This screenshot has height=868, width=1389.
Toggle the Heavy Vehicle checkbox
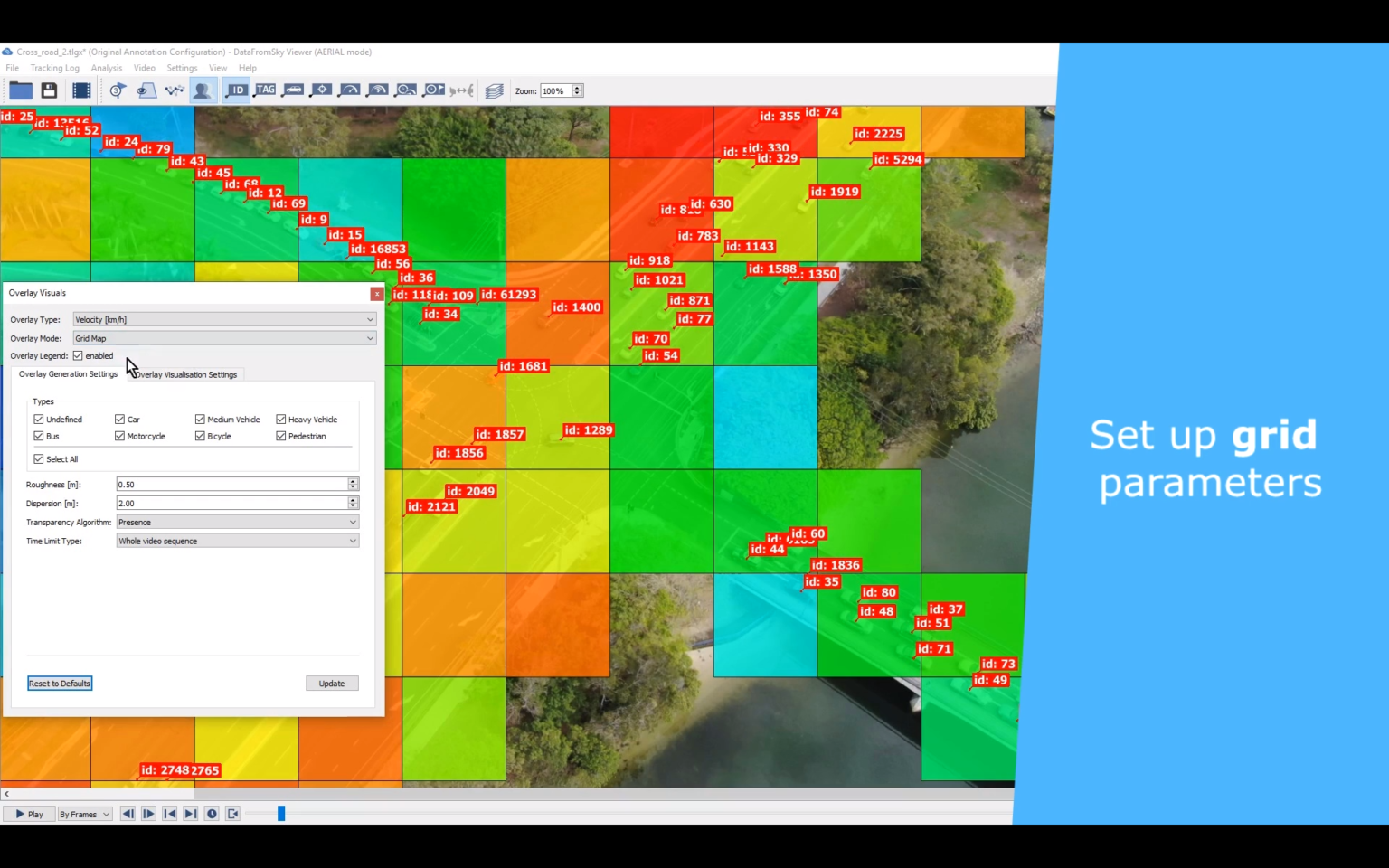[281, 420]
